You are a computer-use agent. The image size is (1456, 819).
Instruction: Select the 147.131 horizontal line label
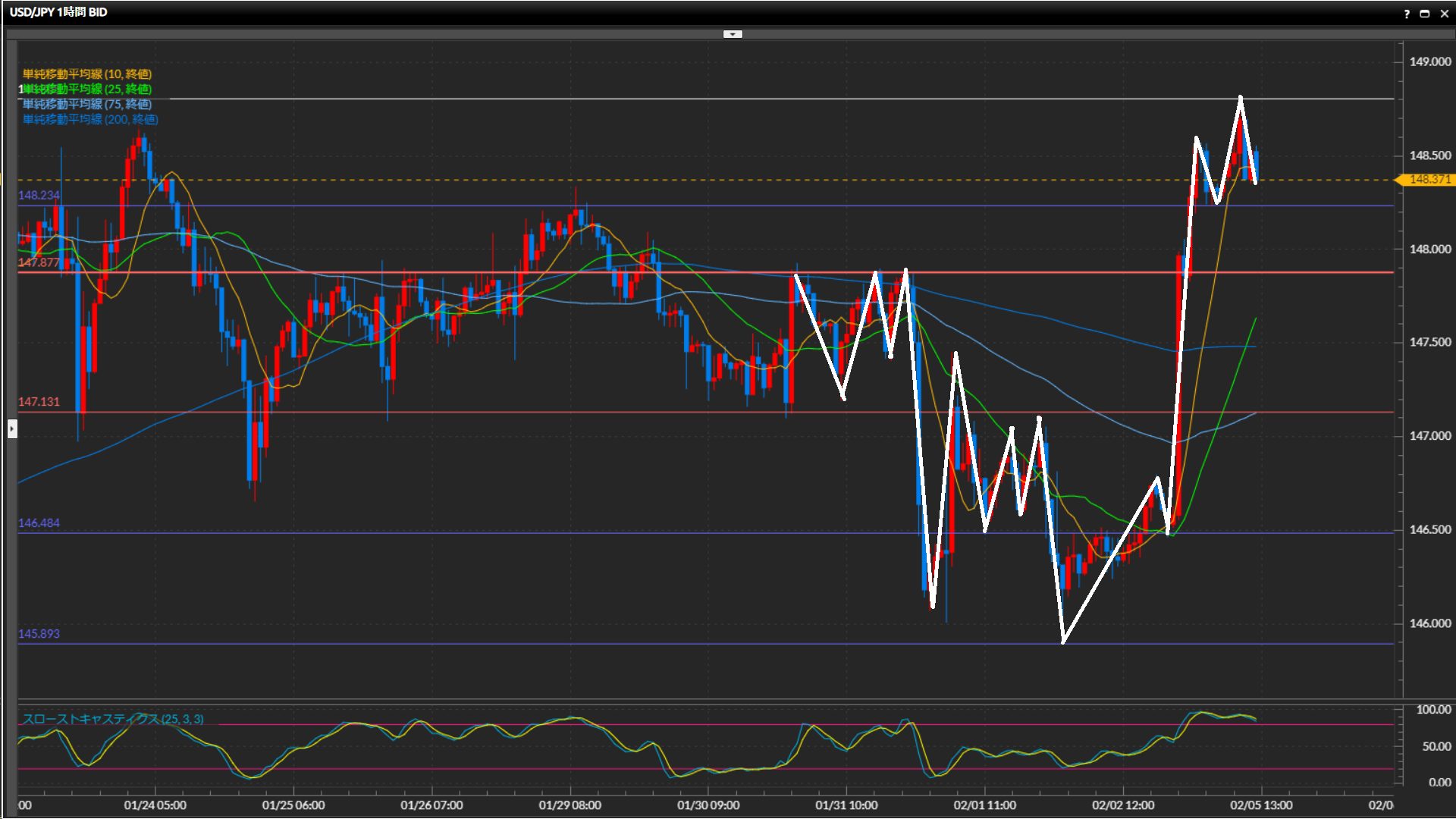39,401
